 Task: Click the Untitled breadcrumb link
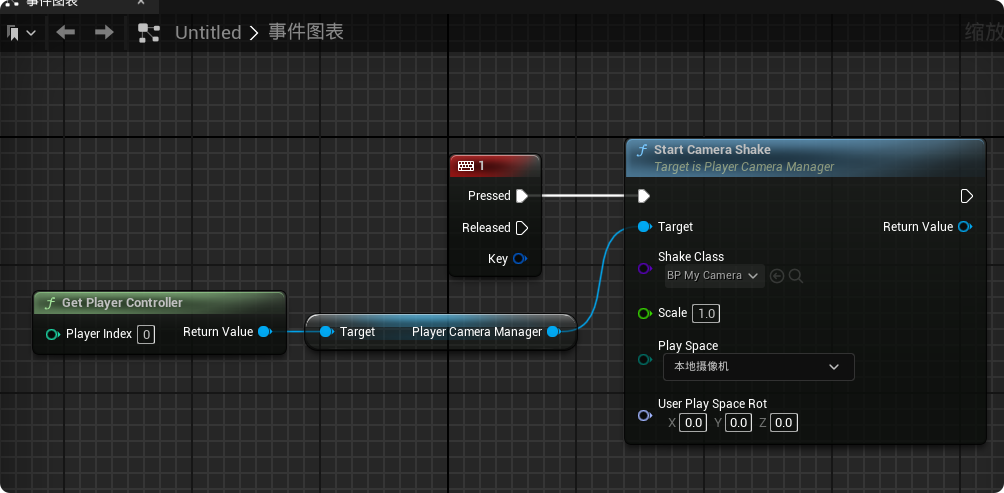pyautogui.click(x=208, y=33)
